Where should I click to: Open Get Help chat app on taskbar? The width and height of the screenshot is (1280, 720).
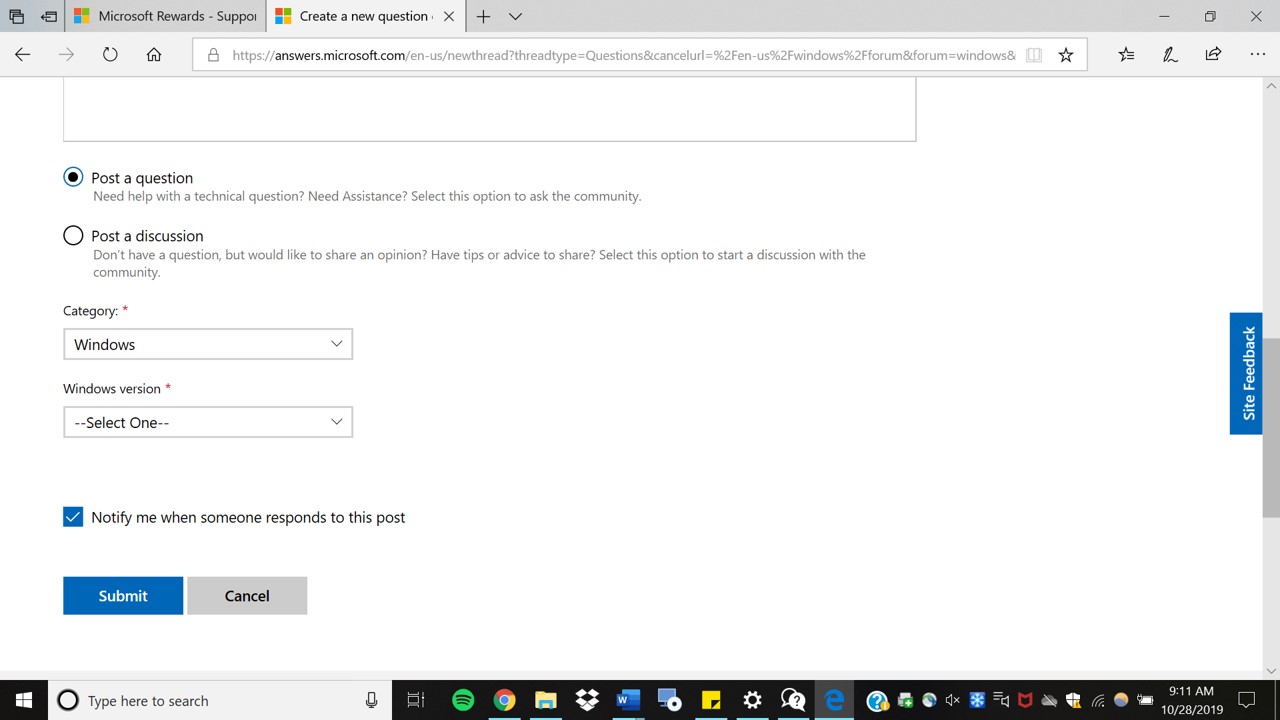point(793,700)
